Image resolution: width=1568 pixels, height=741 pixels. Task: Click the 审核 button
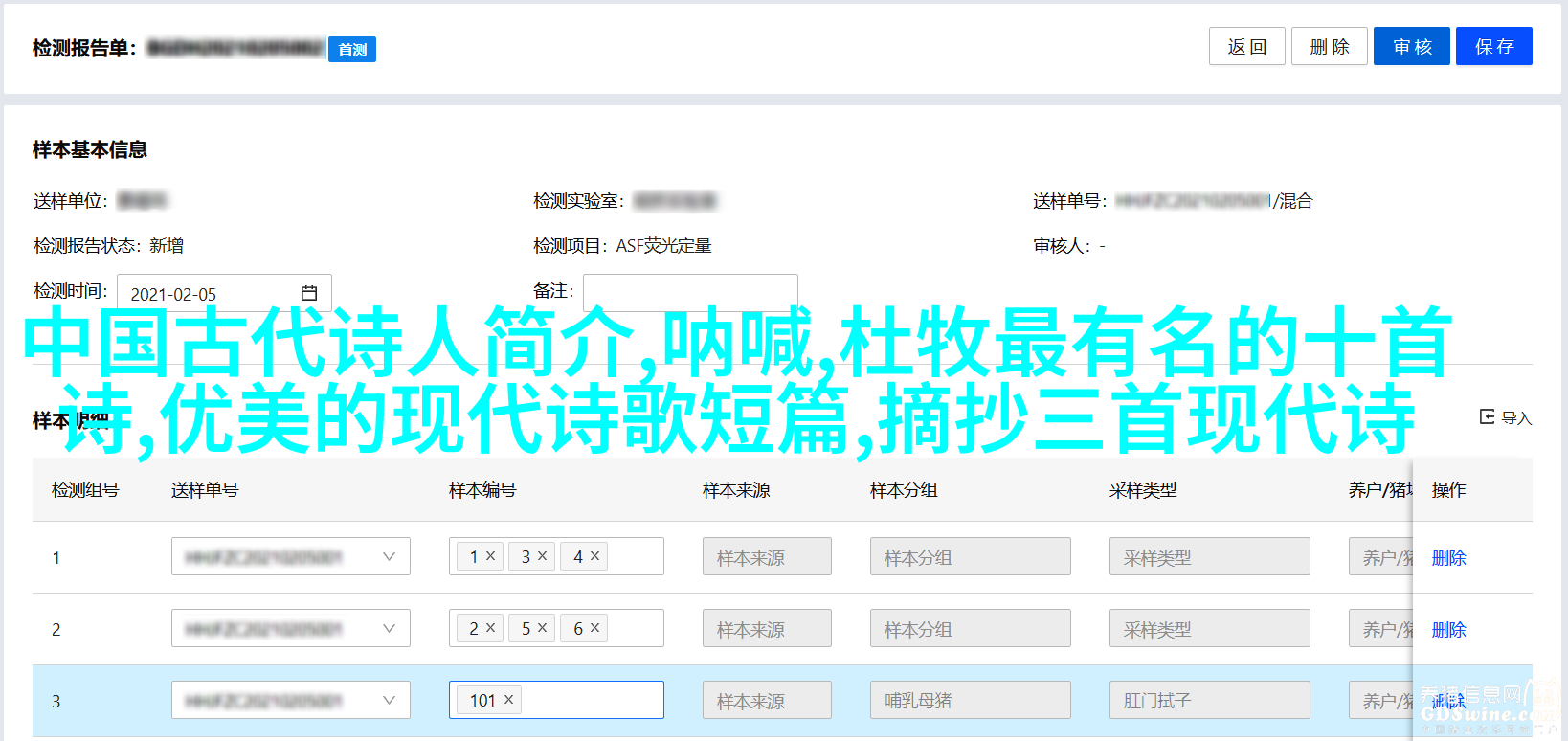(x=1411, y=46)
